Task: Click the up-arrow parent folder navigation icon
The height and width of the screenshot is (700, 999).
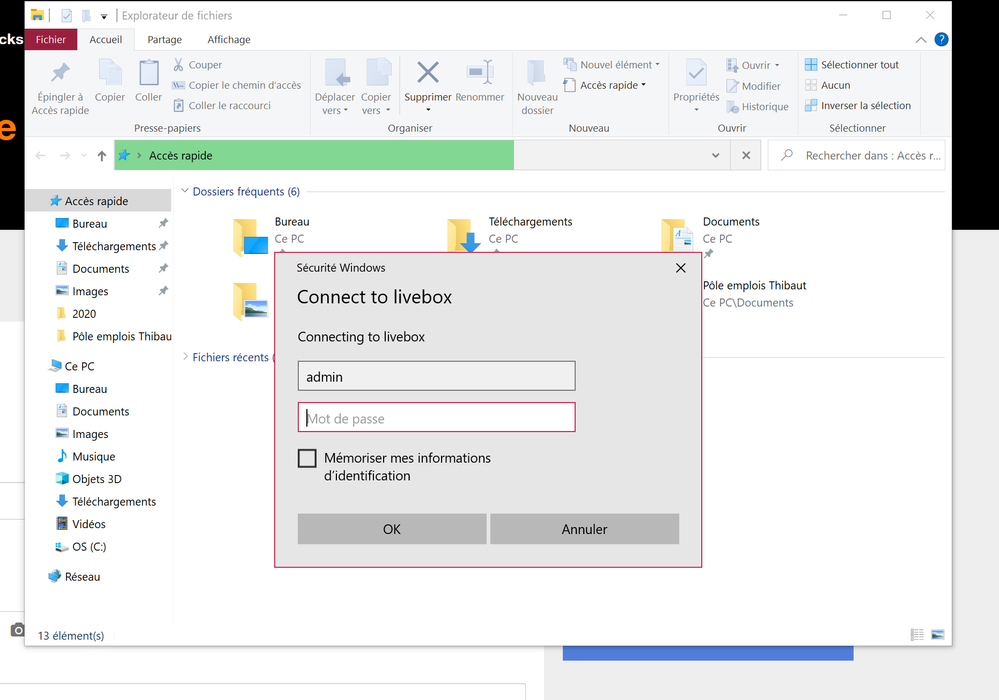Action: [102, 156]
